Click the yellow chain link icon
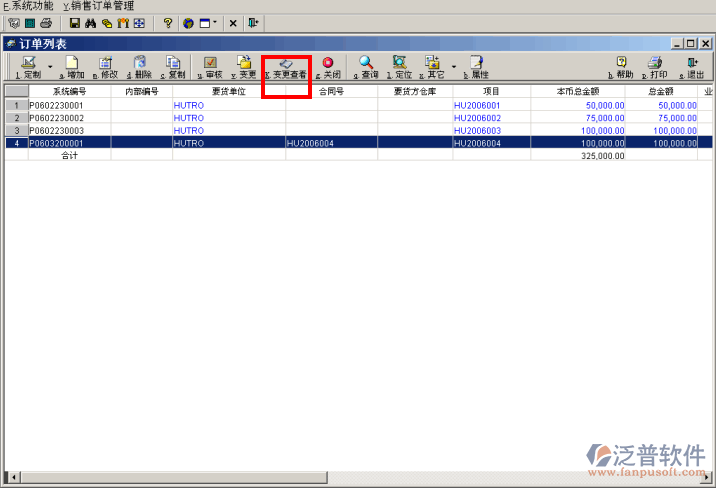The width and height of the screenshot is (716, 488). (x=106, y=23)
